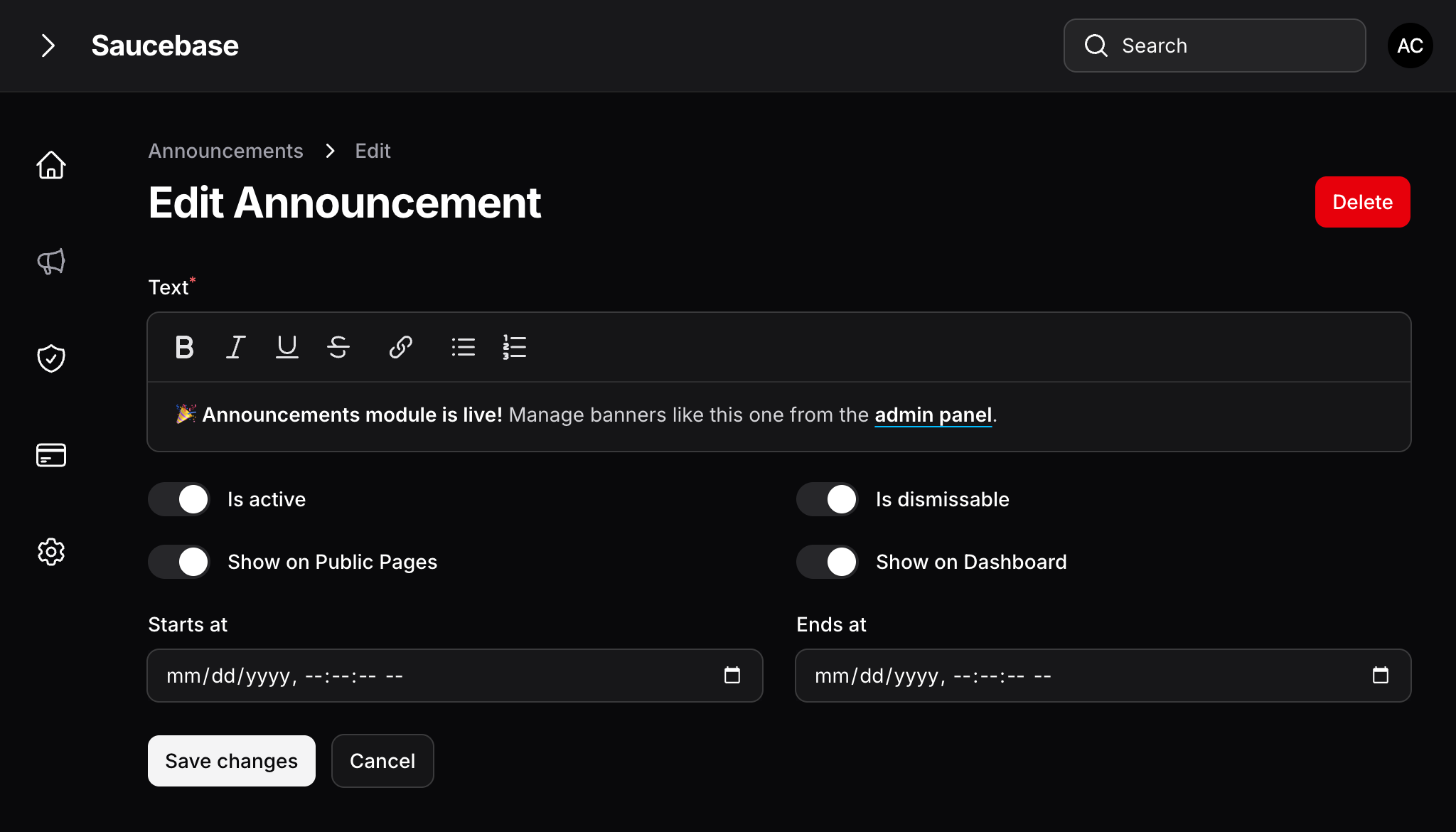
Task: Toggle Show on Dashboard off
Action: pos(827,561)
